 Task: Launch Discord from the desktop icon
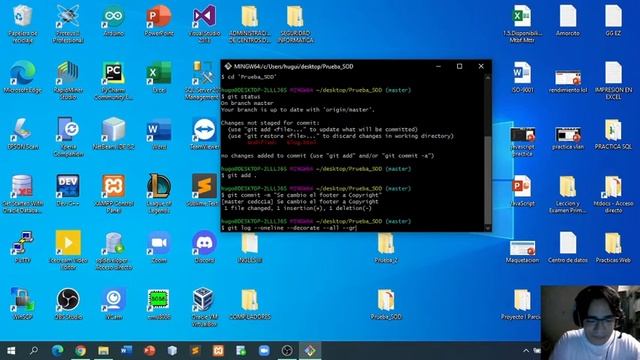pyautogui.click(x=204, y=248)
